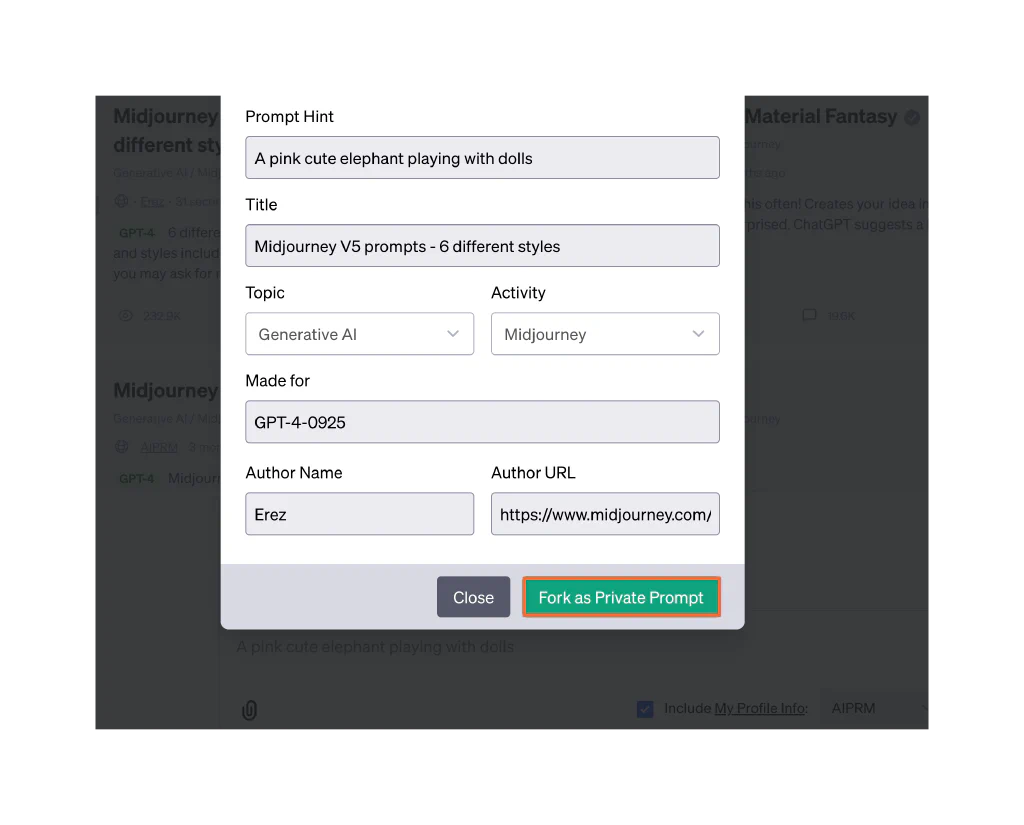Click the views eye icon

(126, 316)
